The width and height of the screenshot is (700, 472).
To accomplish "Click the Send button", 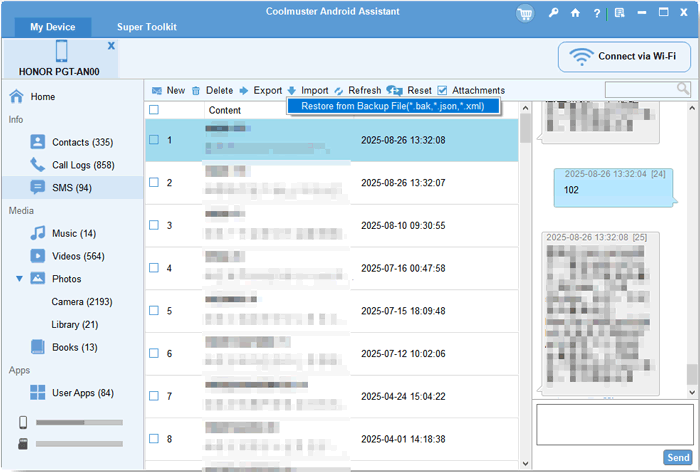I will click(x=678, y=457).
